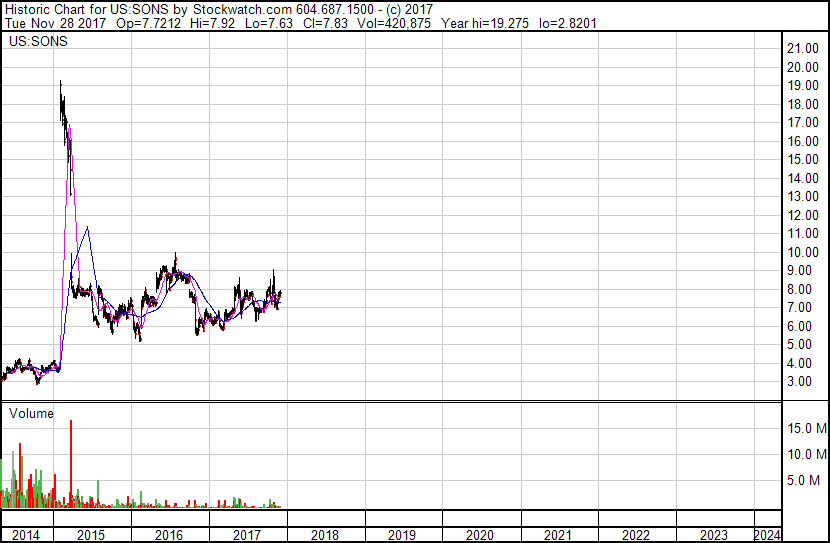
Task: Click the blue moving average peak near 11.00
Action: coord(87,228)
